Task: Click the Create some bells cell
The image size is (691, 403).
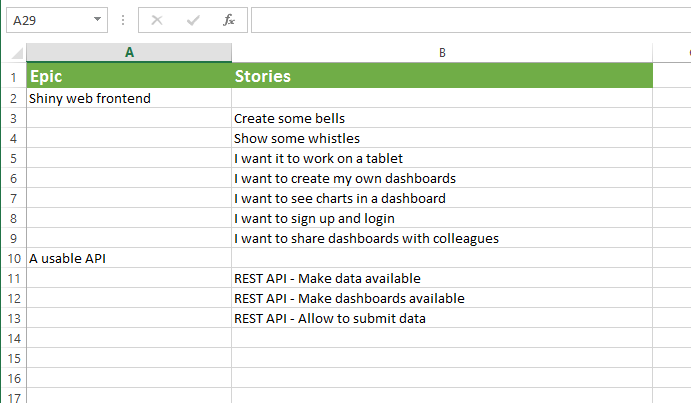Action: pyautogui.click(x=442, y=118)
